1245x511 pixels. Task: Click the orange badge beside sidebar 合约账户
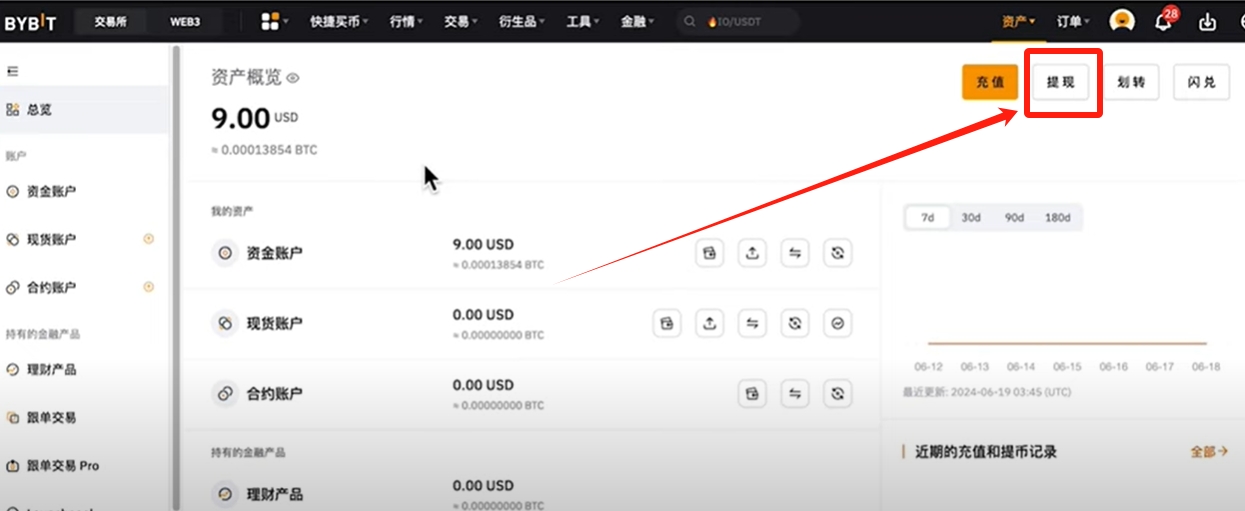149,287
